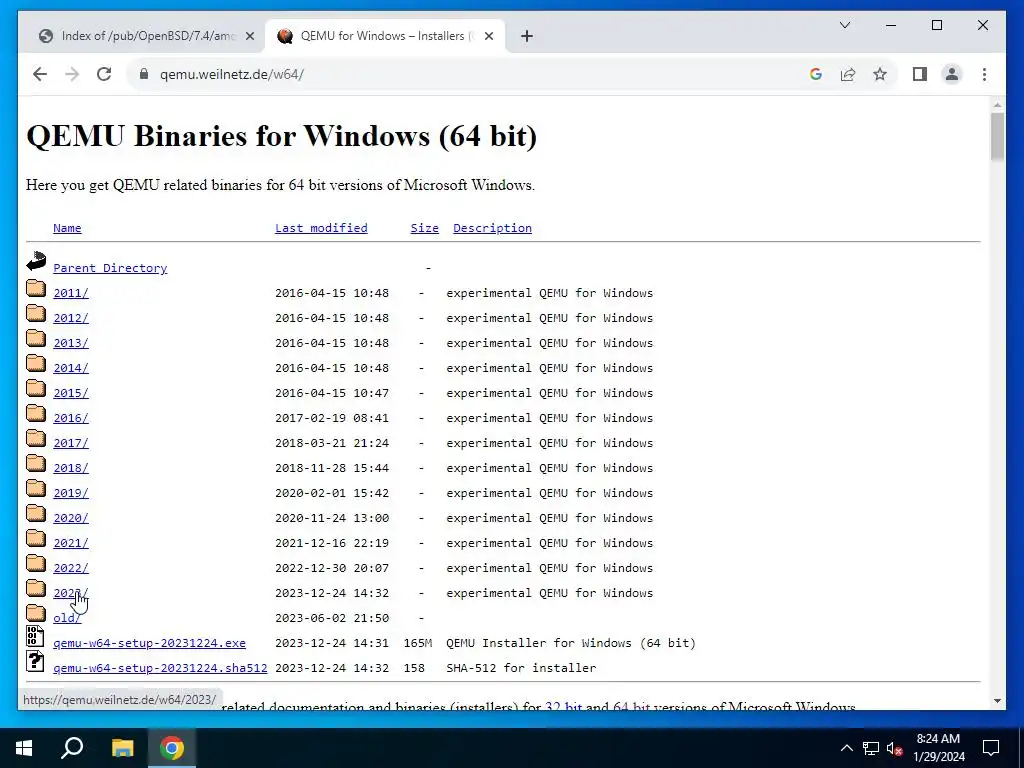The image size is (1024, 768).
Task: Open the 2019/ folder link
Action: click(x=71, y=493)
